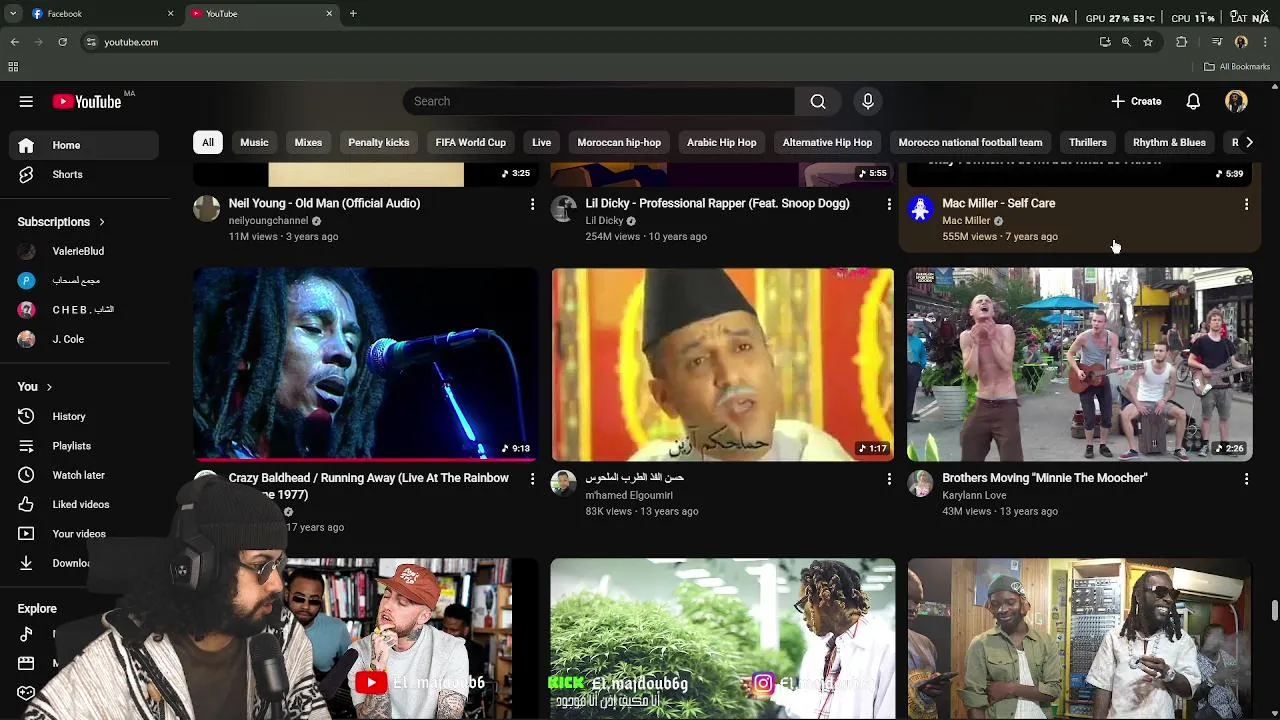This screenshot has width=1280, height=720.
Task: Click the Create button
Action: click(x=1137, y=101)
